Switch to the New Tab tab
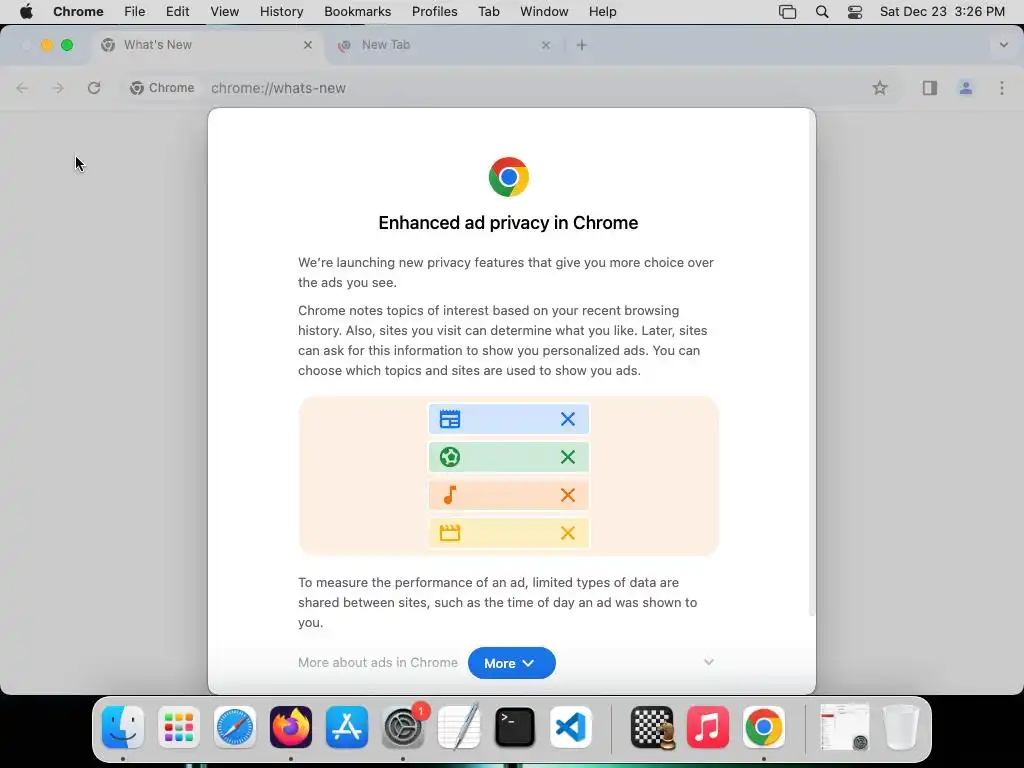The image size is (1024, 768). tap(444, 45)
